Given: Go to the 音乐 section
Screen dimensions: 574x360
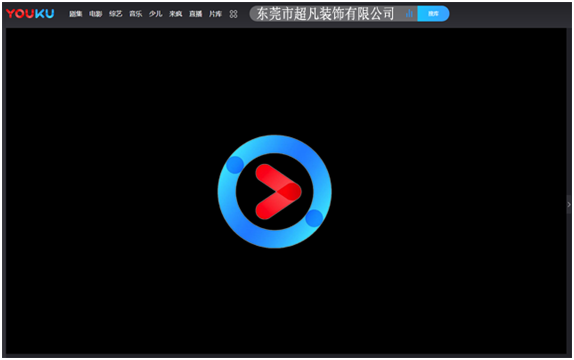Looking at the screenshot, I should click(135, 14).
